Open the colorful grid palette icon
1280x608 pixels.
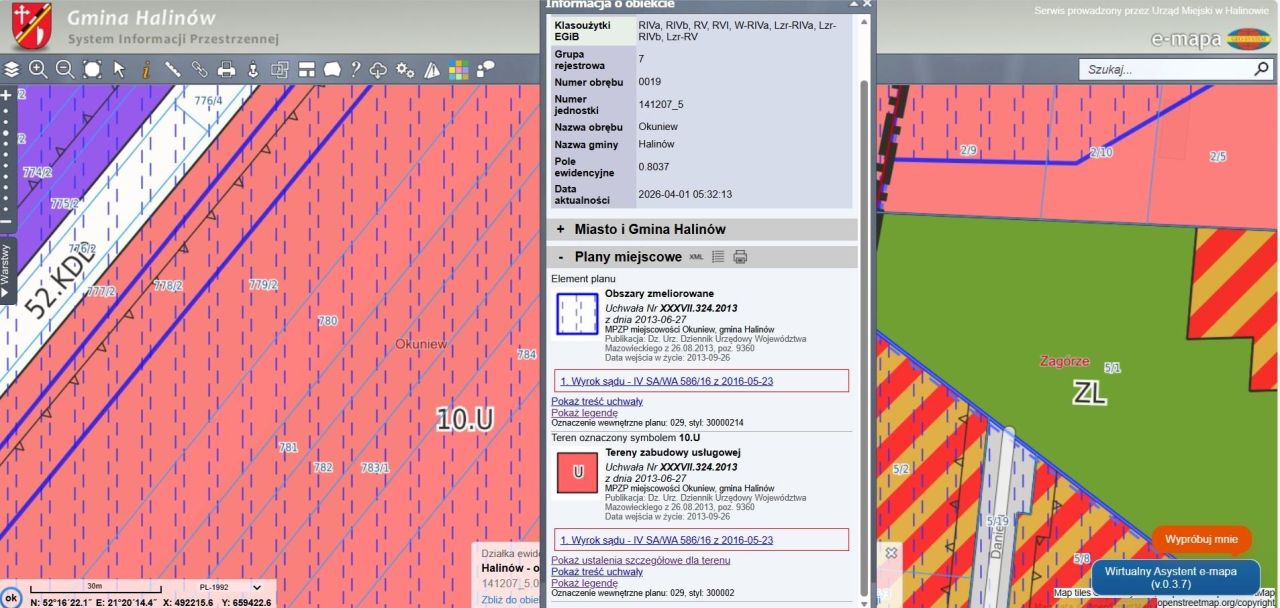458,69
